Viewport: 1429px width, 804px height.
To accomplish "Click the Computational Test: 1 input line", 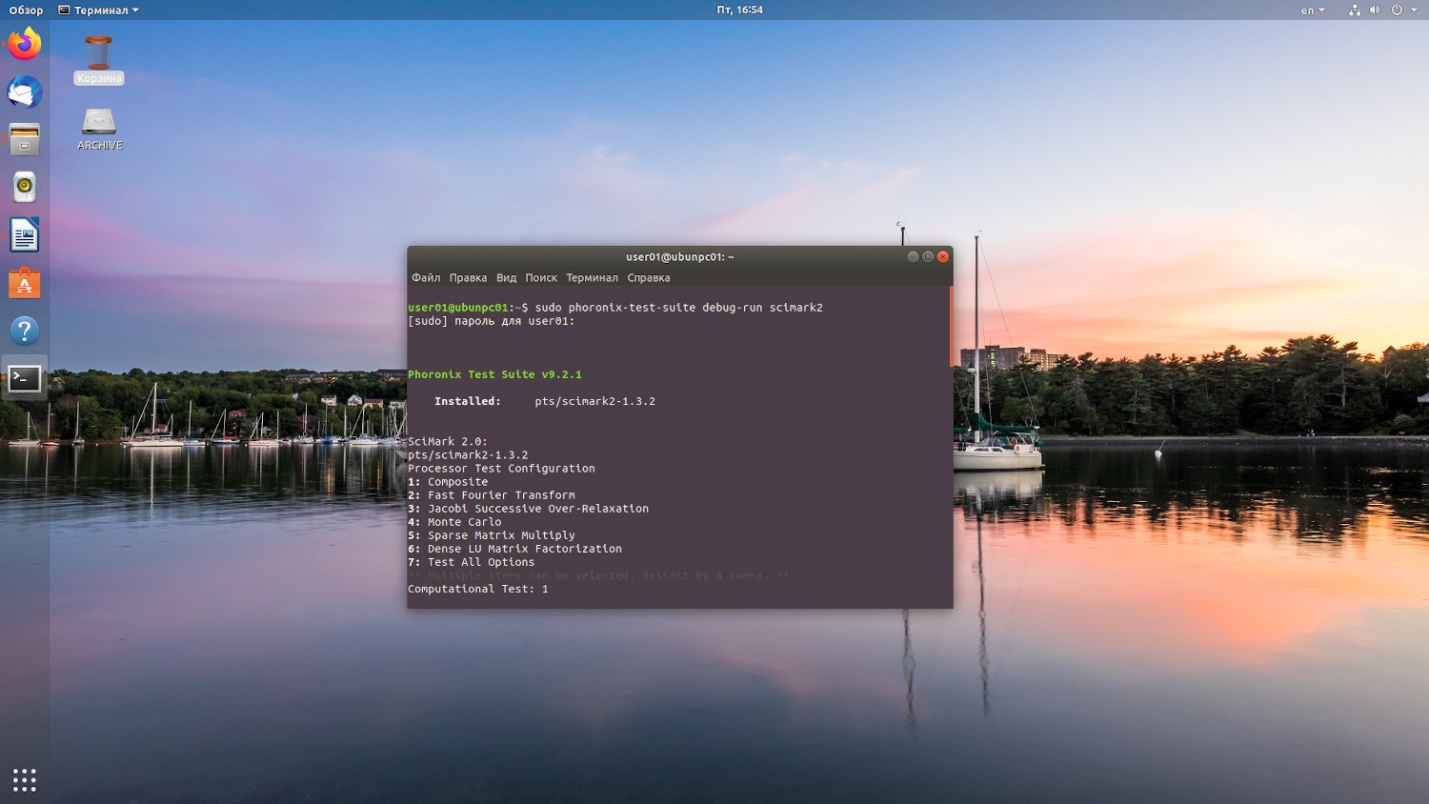I will [x=478, y=589].
